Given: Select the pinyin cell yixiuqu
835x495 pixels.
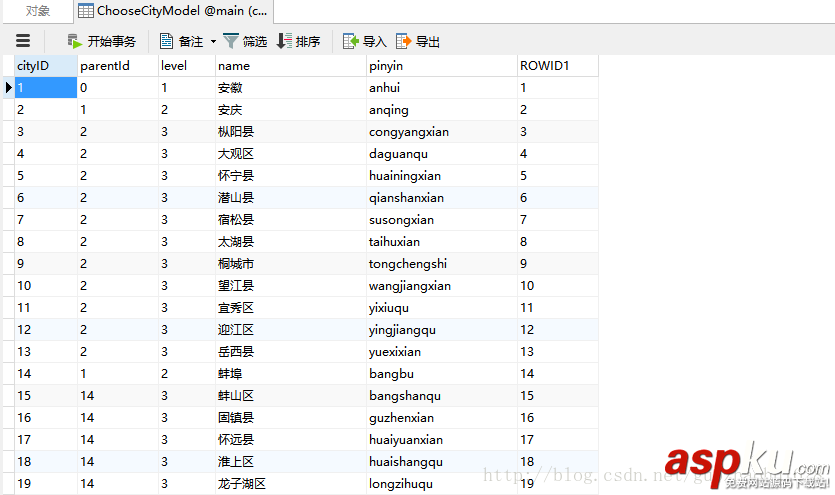Looking at the screenshot, I should [x=442, y=308].
